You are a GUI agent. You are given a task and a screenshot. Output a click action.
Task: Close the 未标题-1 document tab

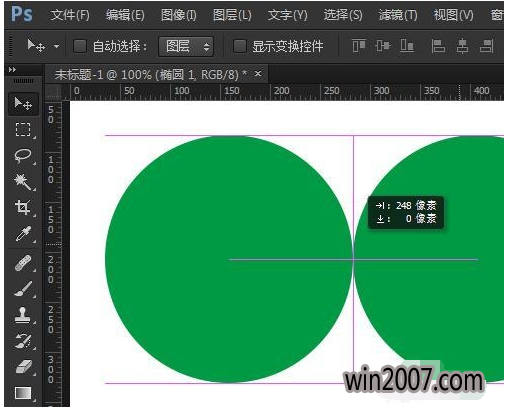[258, 74]
